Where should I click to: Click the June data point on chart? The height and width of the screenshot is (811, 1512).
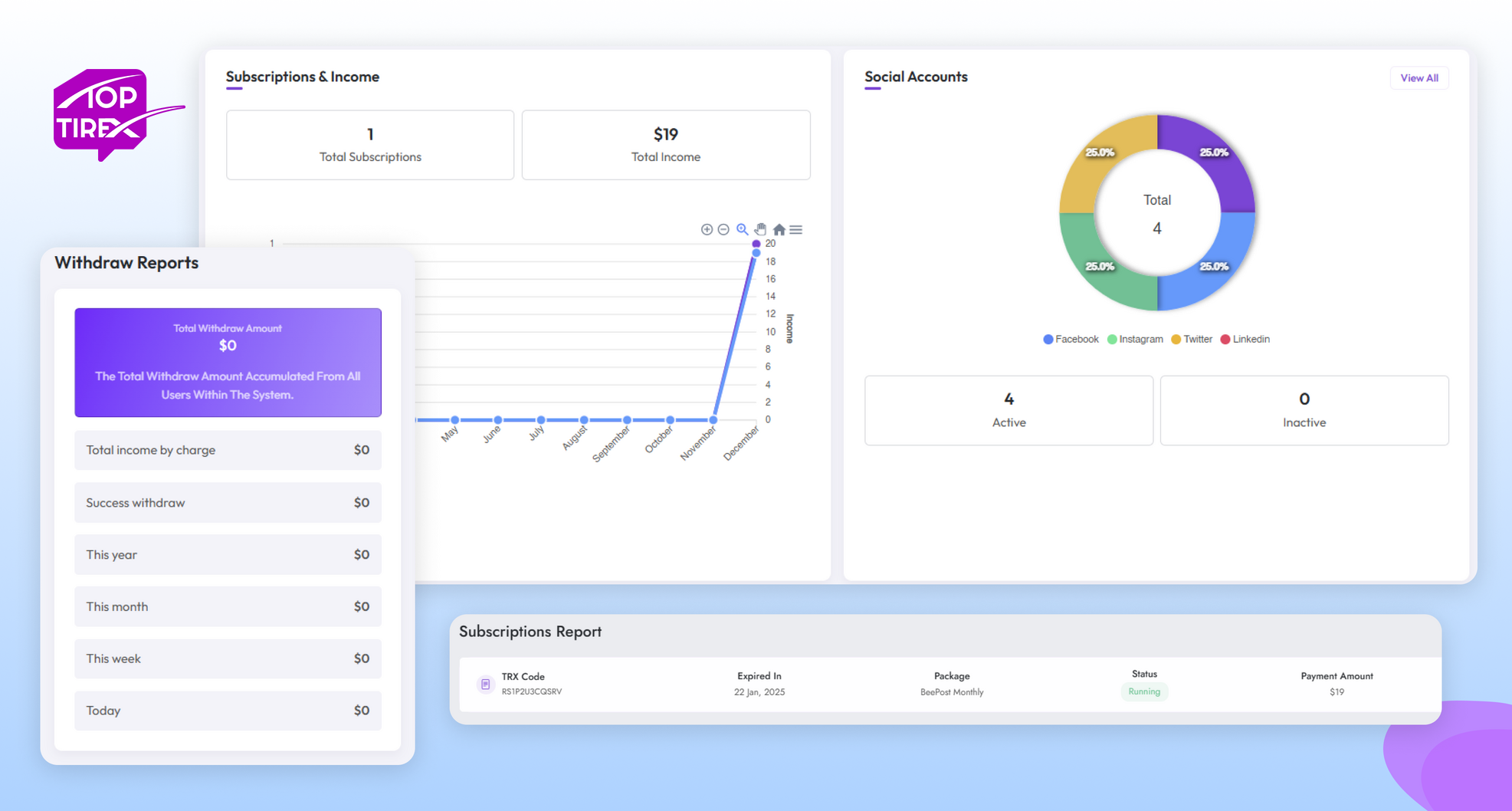pyautogui.click(x=498, y=419)
